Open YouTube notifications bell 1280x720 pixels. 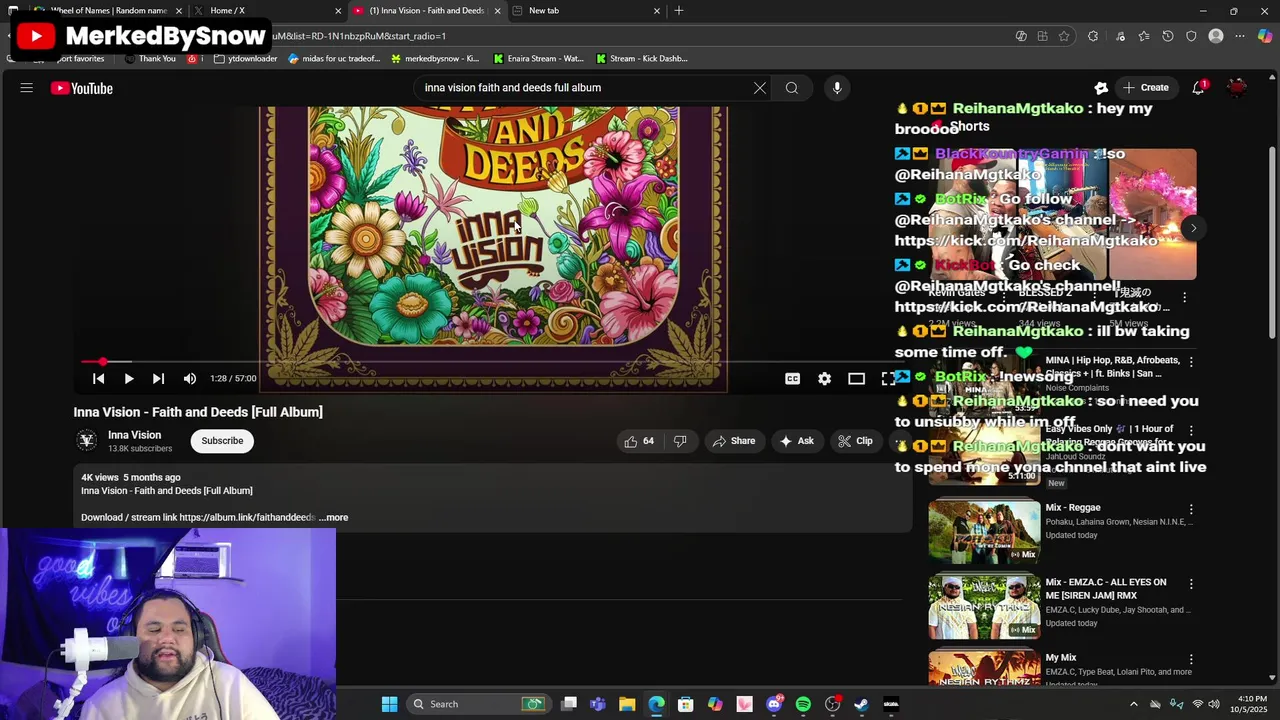click(x=1198, y=88)
